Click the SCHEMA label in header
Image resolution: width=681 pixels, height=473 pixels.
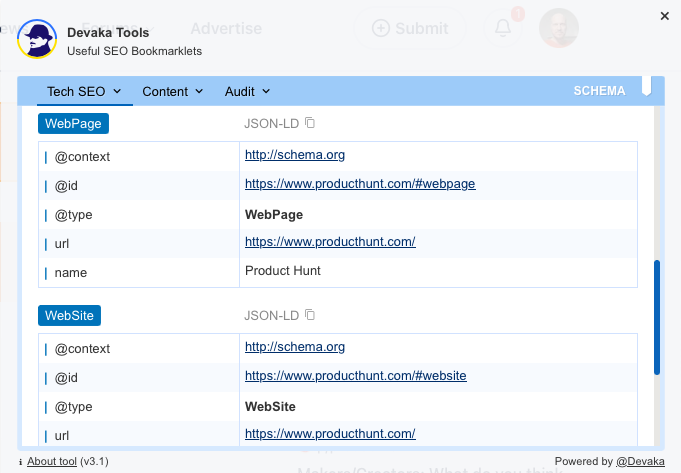pyautogui.click(x=599, y=91)
